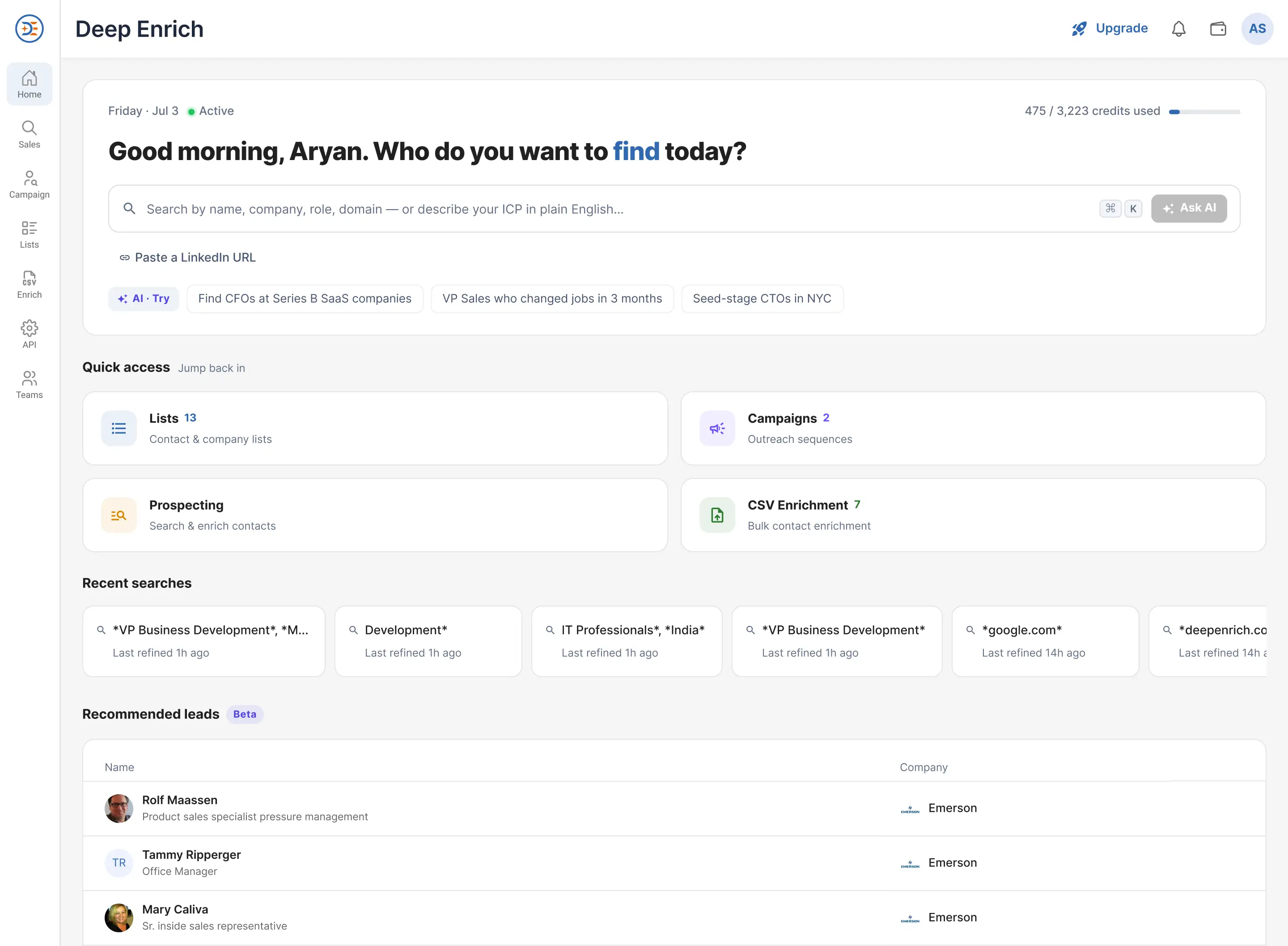Choose Find CFOs at Series B SaaS companies
1288x946 pixels.
(x=305, y=299)
